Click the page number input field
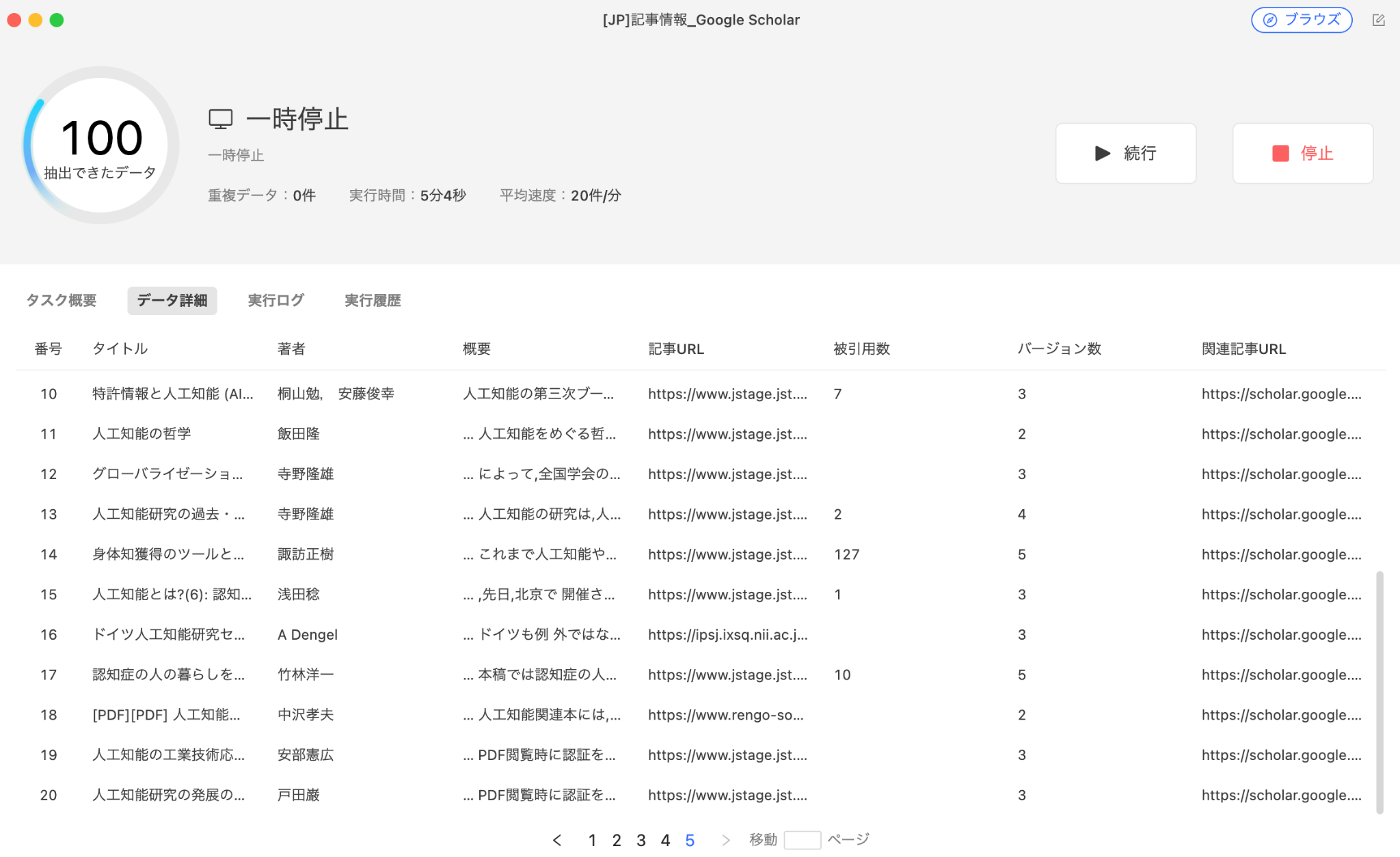Viewport: 1400px width, 857px height. coord(802,840)
